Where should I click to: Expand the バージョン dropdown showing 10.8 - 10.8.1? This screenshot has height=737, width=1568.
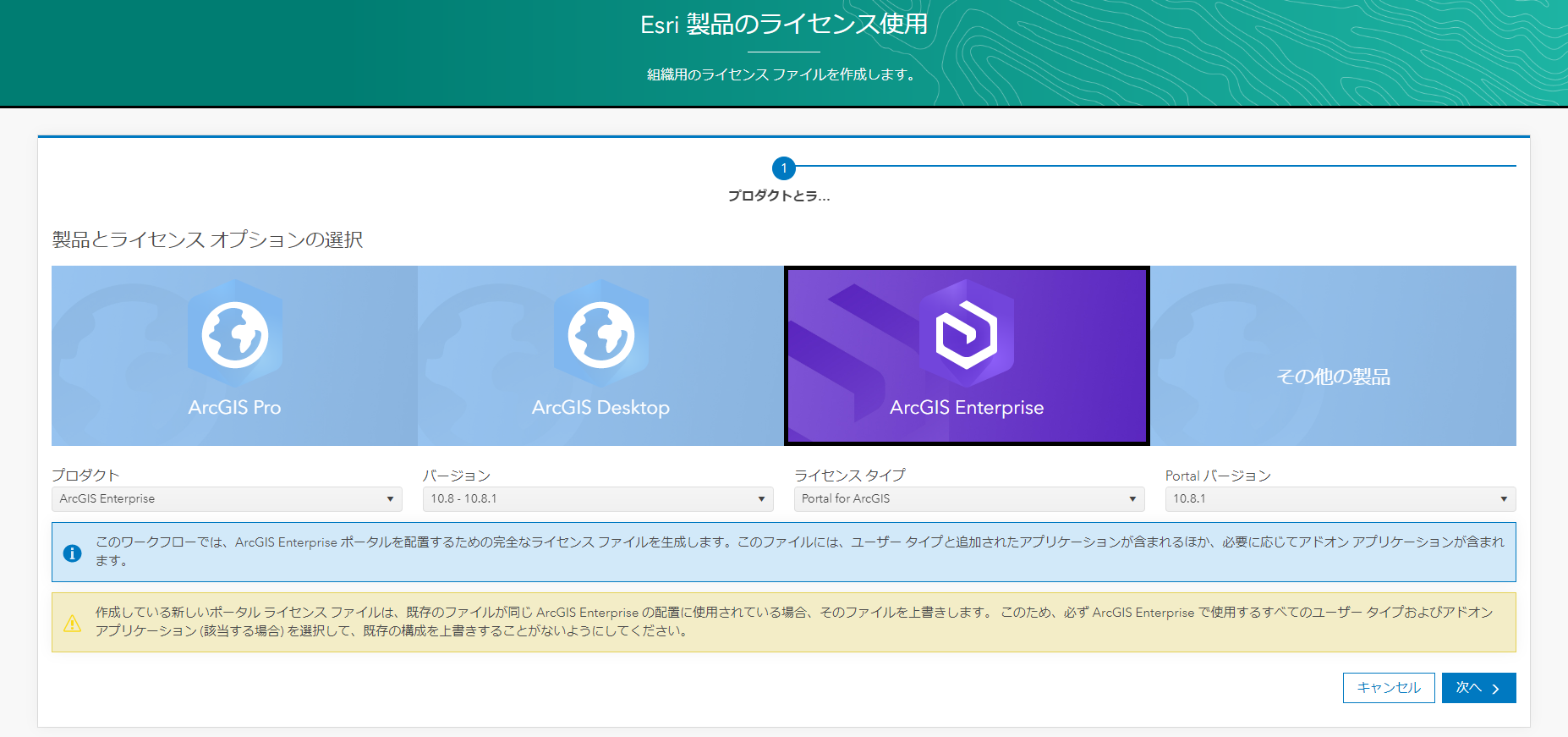598,499
